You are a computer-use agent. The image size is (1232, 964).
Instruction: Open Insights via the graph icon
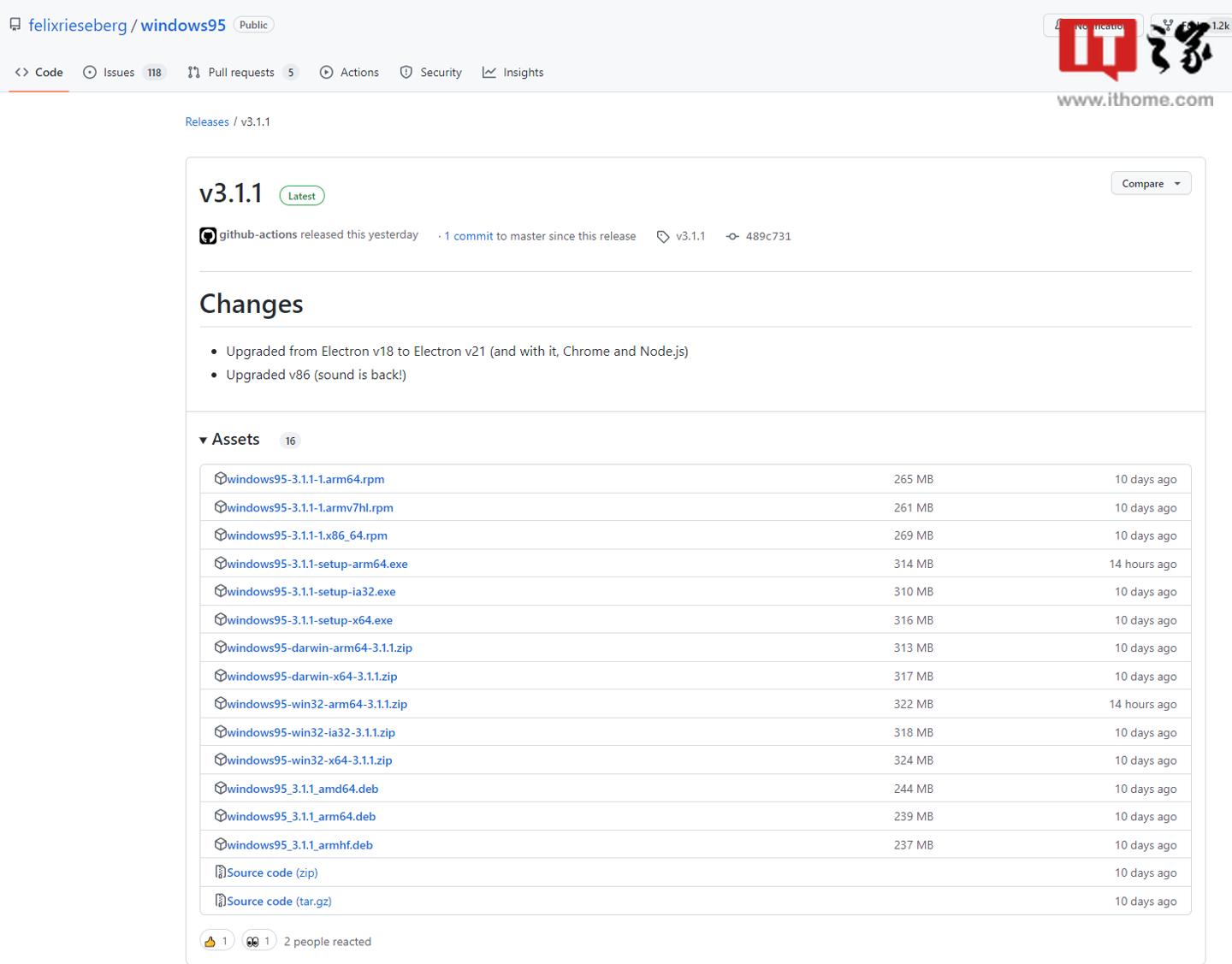coord(489,72)
